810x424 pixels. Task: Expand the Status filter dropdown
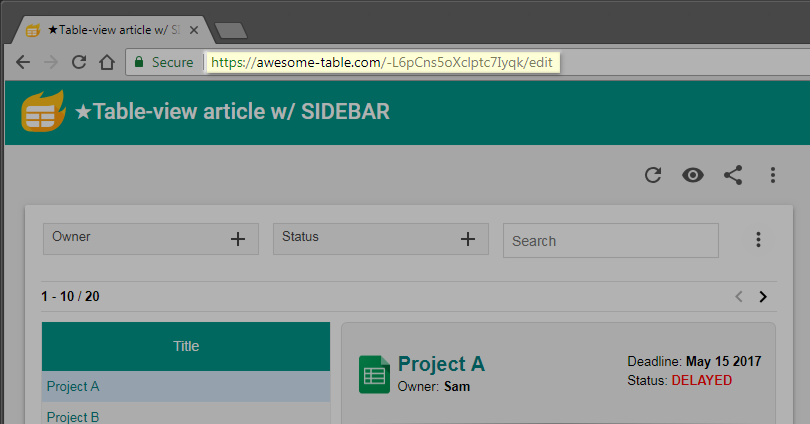coord(381,239)
